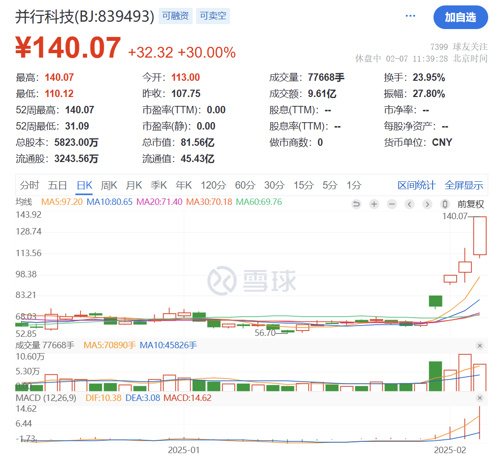The width and height of the screenshot is (500, 461).
Task: Click the MA60:69.76 moving average label
Action: (x=259, y=202)
